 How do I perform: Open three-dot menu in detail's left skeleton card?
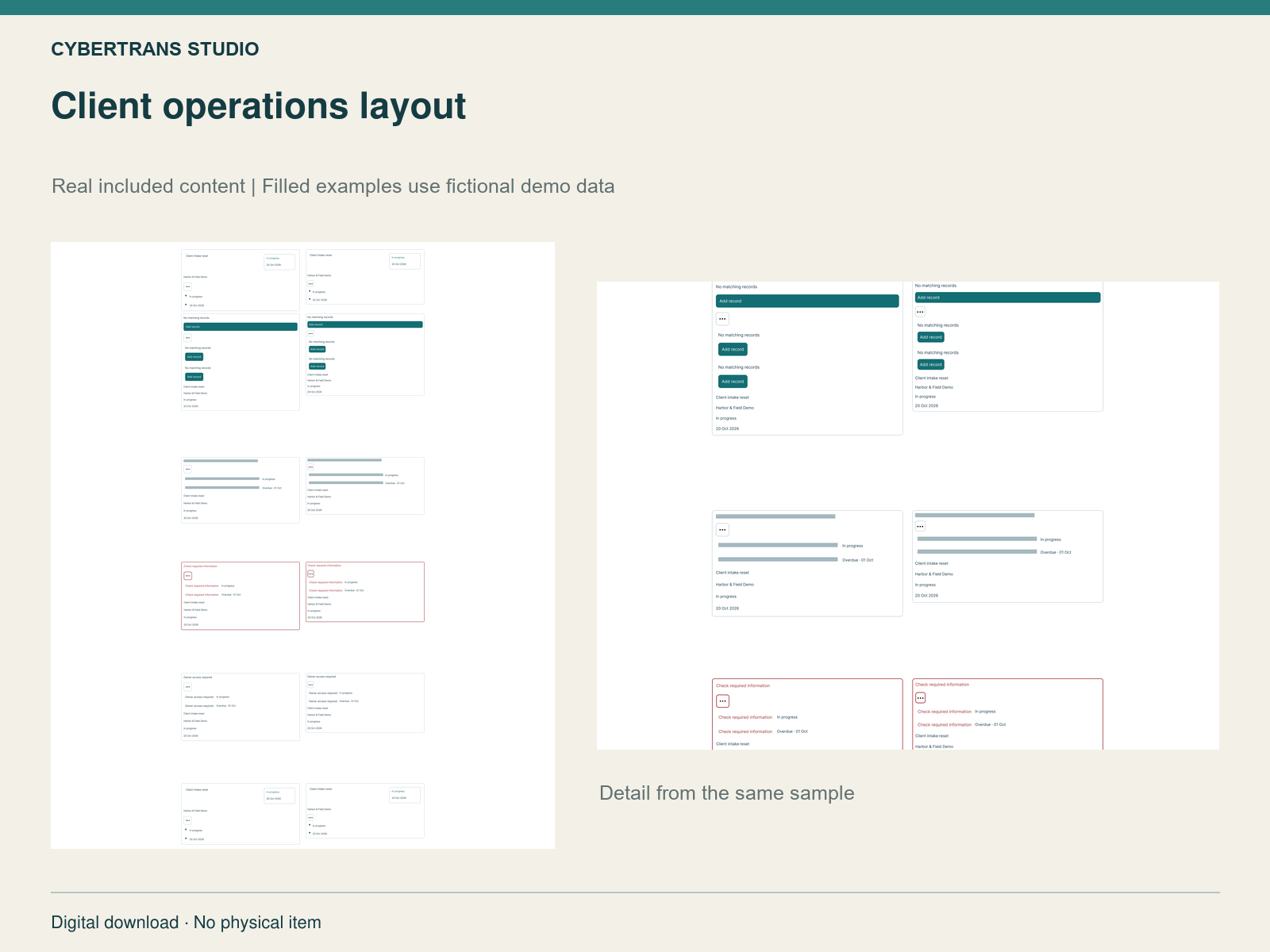(x=722, y=530)
